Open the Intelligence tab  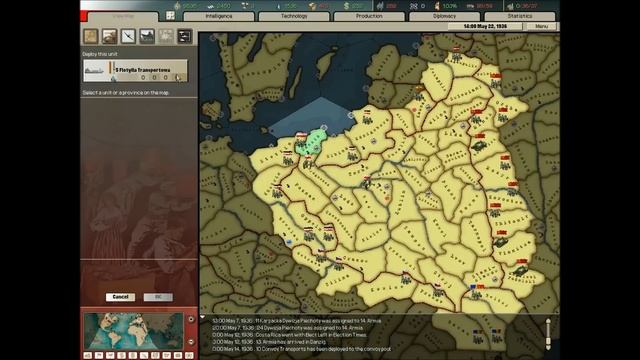(219, 16)
